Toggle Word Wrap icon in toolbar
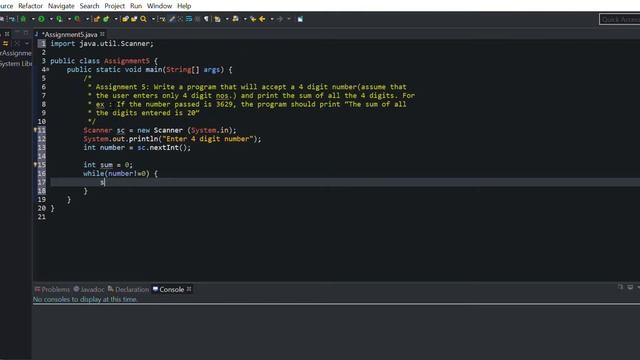 [189, 19]
